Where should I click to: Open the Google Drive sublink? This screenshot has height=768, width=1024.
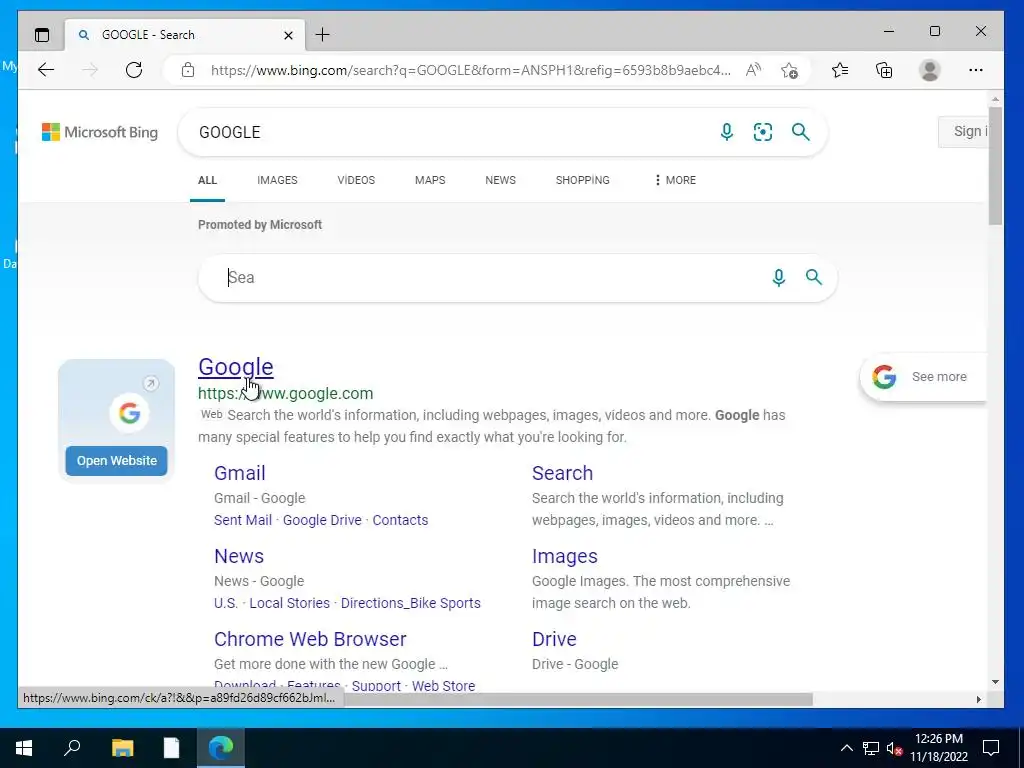point(322,520)
